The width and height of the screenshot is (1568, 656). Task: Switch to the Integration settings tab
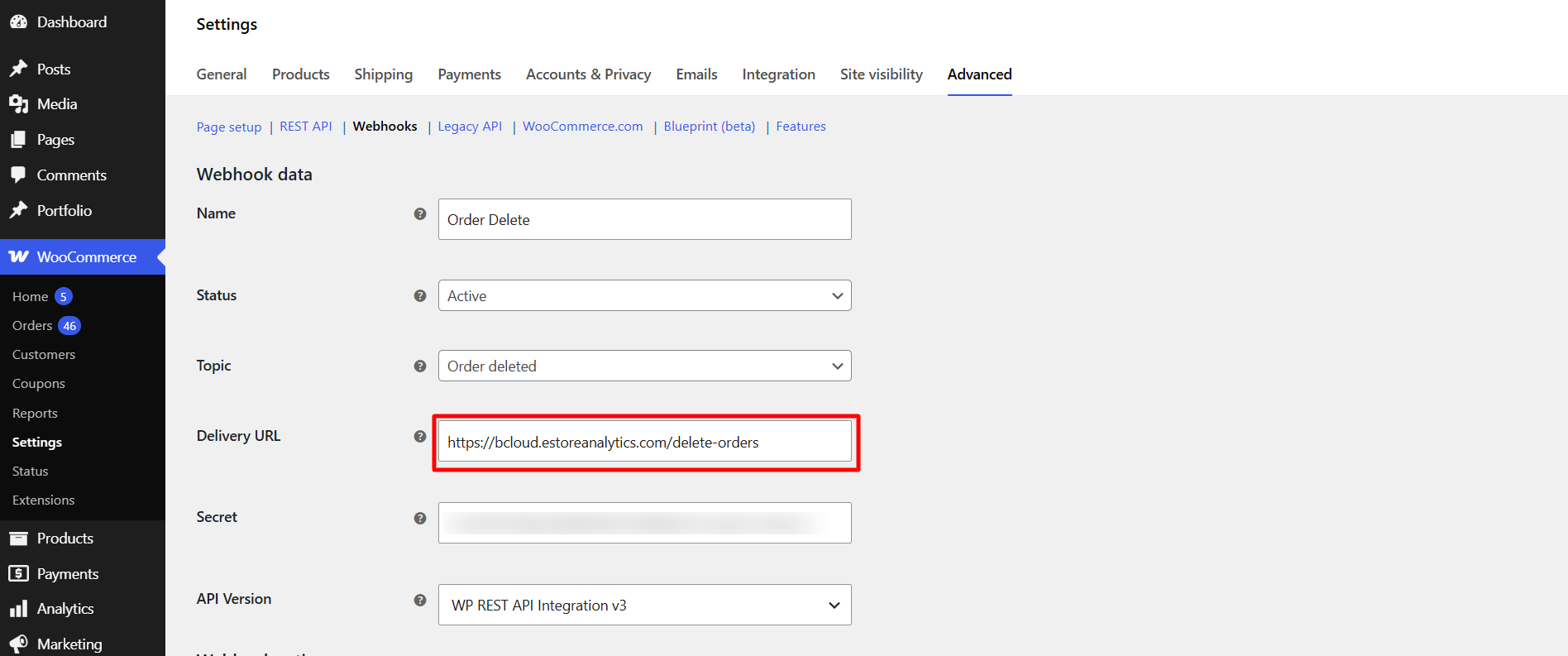click(778, 74)
